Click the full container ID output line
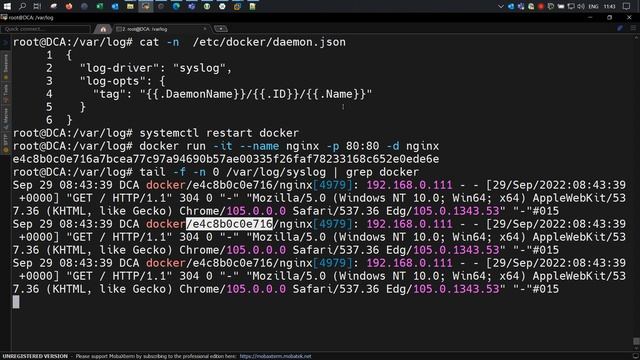The height and width of the screenshot is (360, 640). (x=226, y=159)
